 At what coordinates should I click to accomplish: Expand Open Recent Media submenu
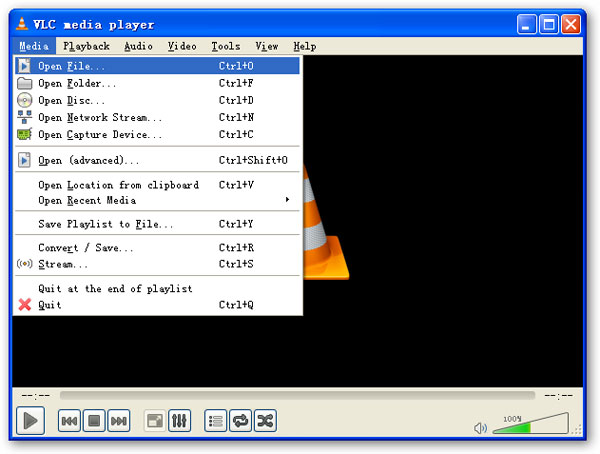pos(157,200)
